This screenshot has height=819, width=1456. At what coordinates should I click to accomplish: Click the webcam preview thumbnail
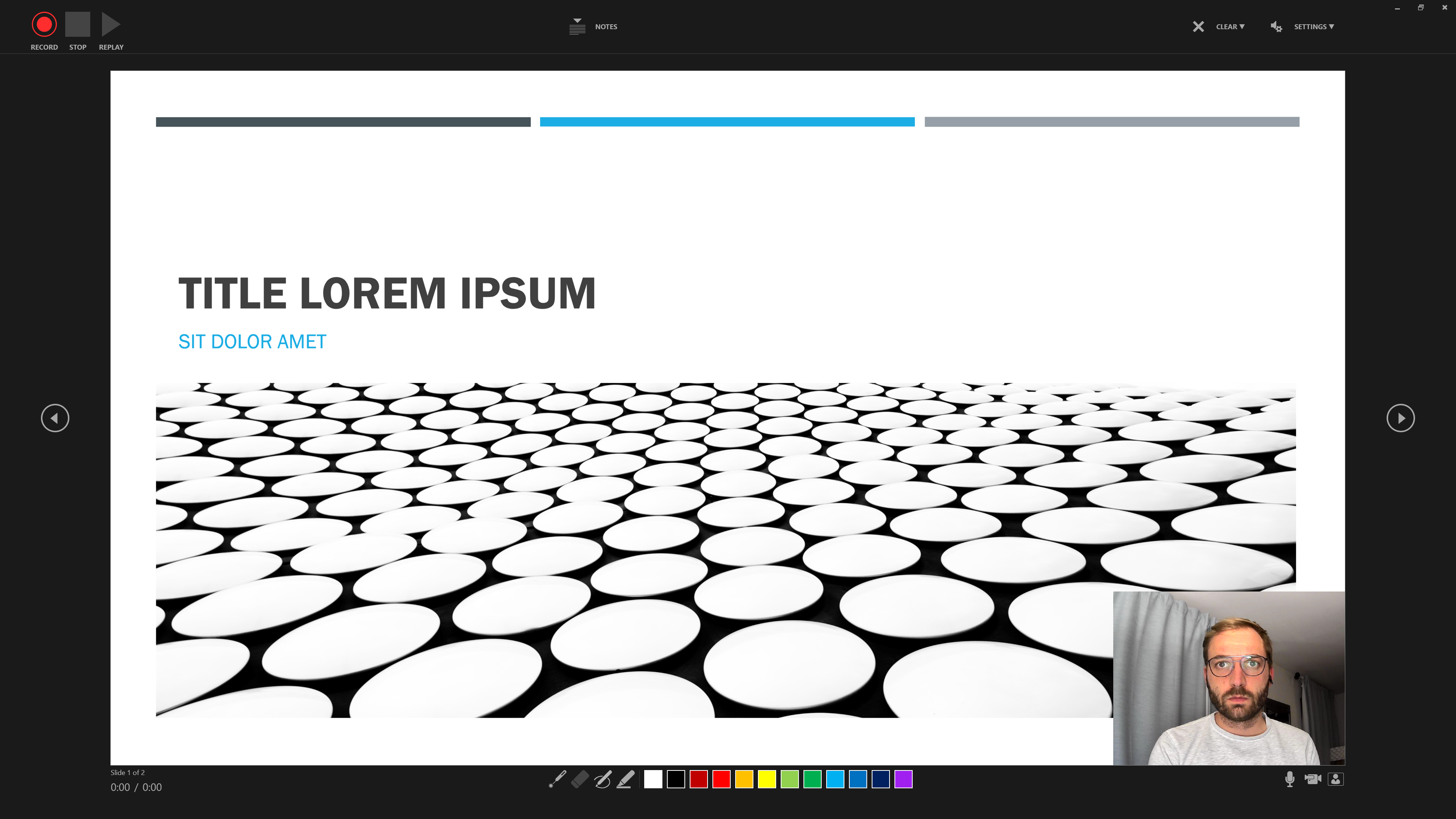1228,678
